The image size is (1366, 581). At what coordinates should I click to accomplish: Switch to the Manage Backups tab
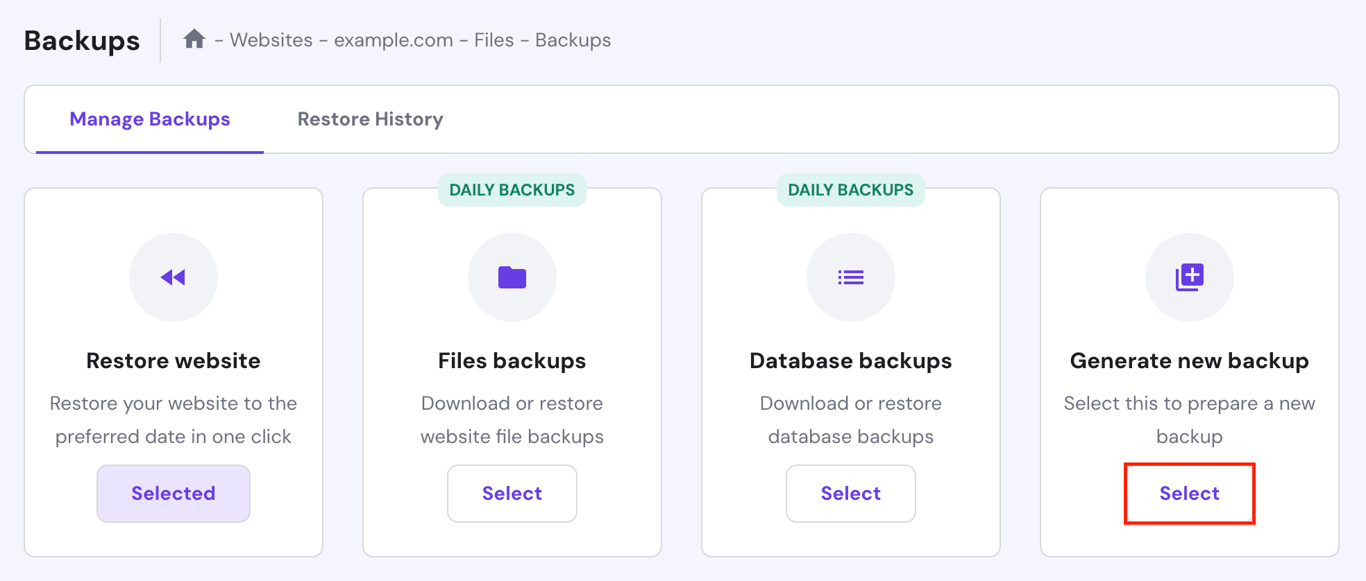pyautogui.click(x=148, y=118)
